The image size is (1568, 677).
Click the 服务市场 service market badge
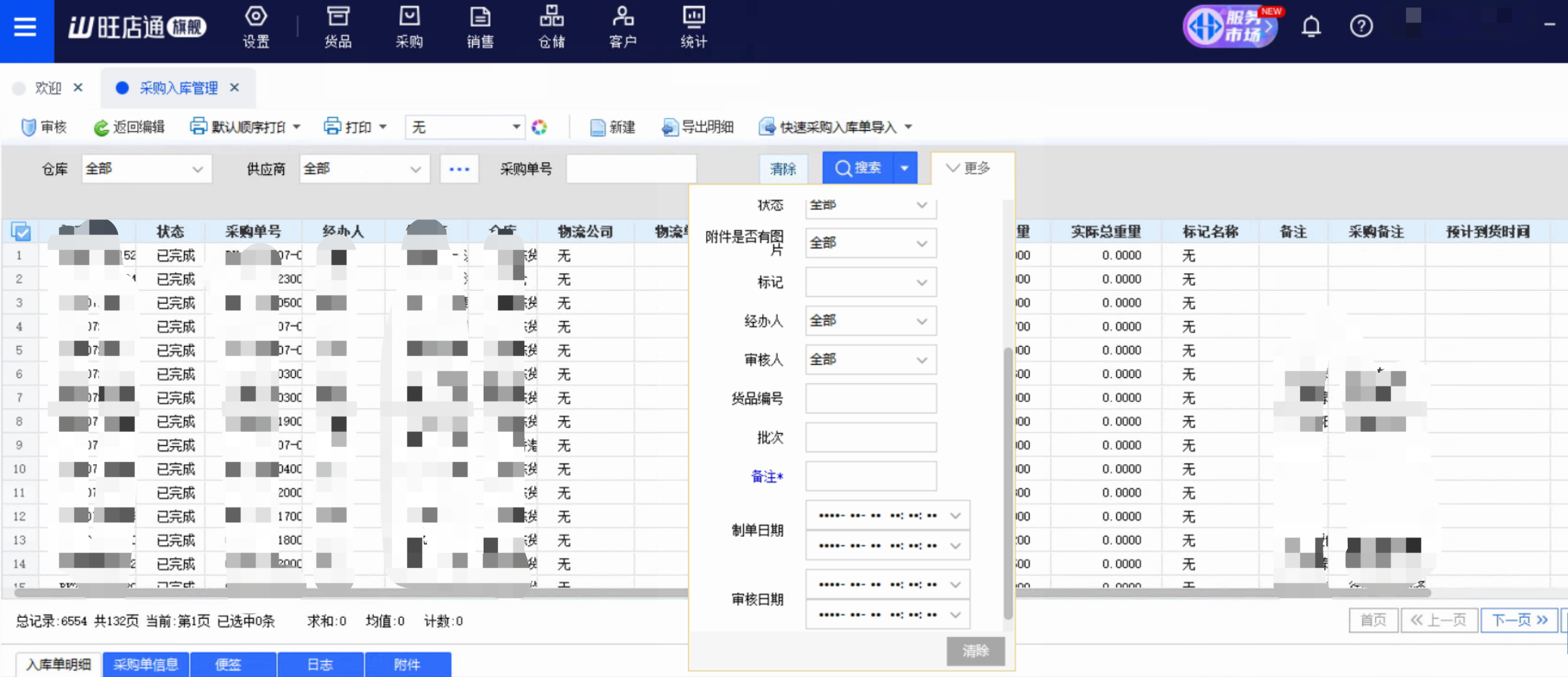pyautogui.click(x=1230, y=27)
